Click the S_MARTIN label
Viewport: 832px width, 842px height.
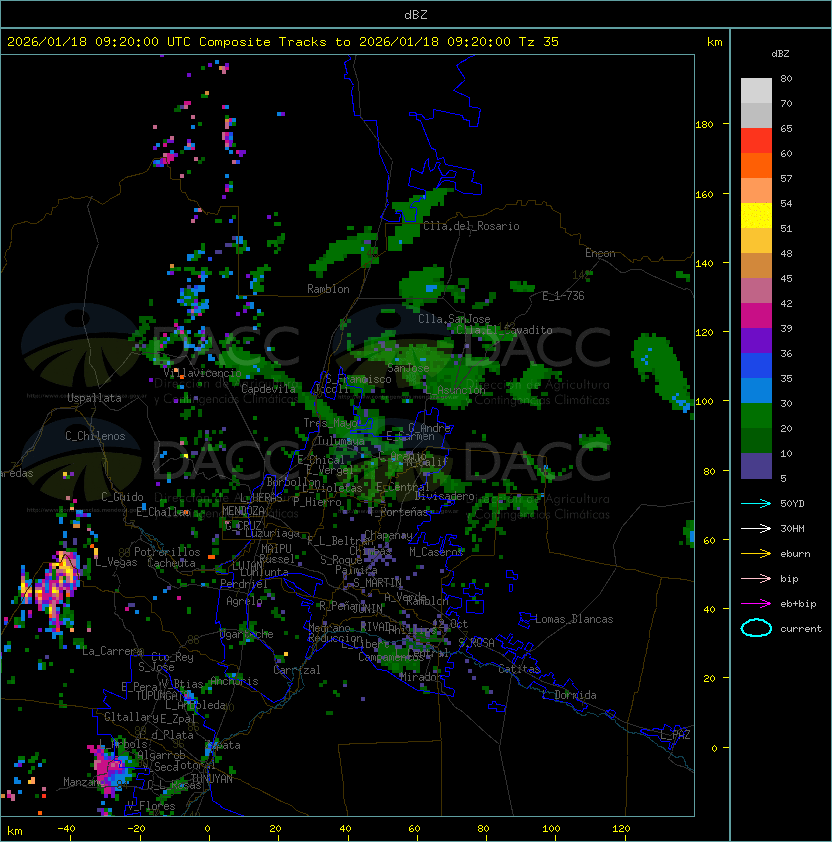pyautogui.click(x=378, y=582)
